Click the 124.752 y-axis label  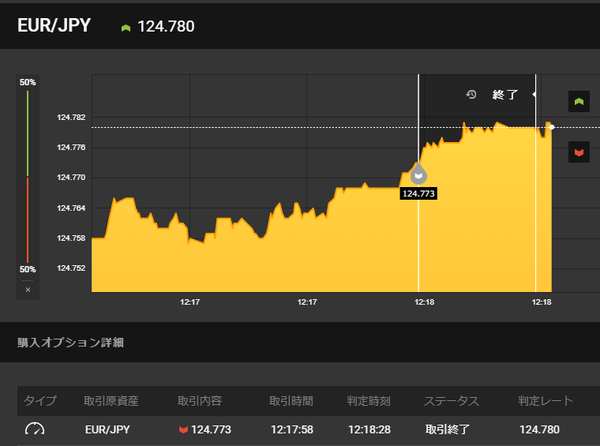71,268
